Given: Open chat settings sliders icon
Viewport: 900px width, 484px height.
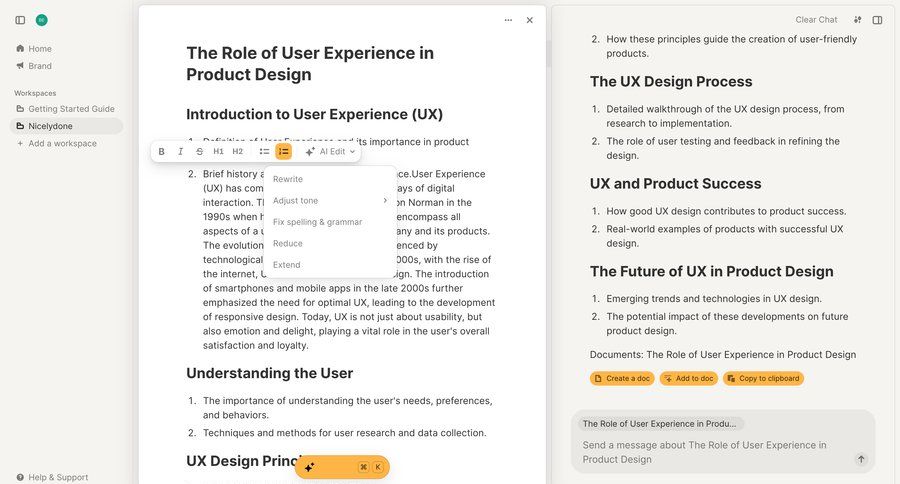Looking at the screenshot, I should (857, 20).
